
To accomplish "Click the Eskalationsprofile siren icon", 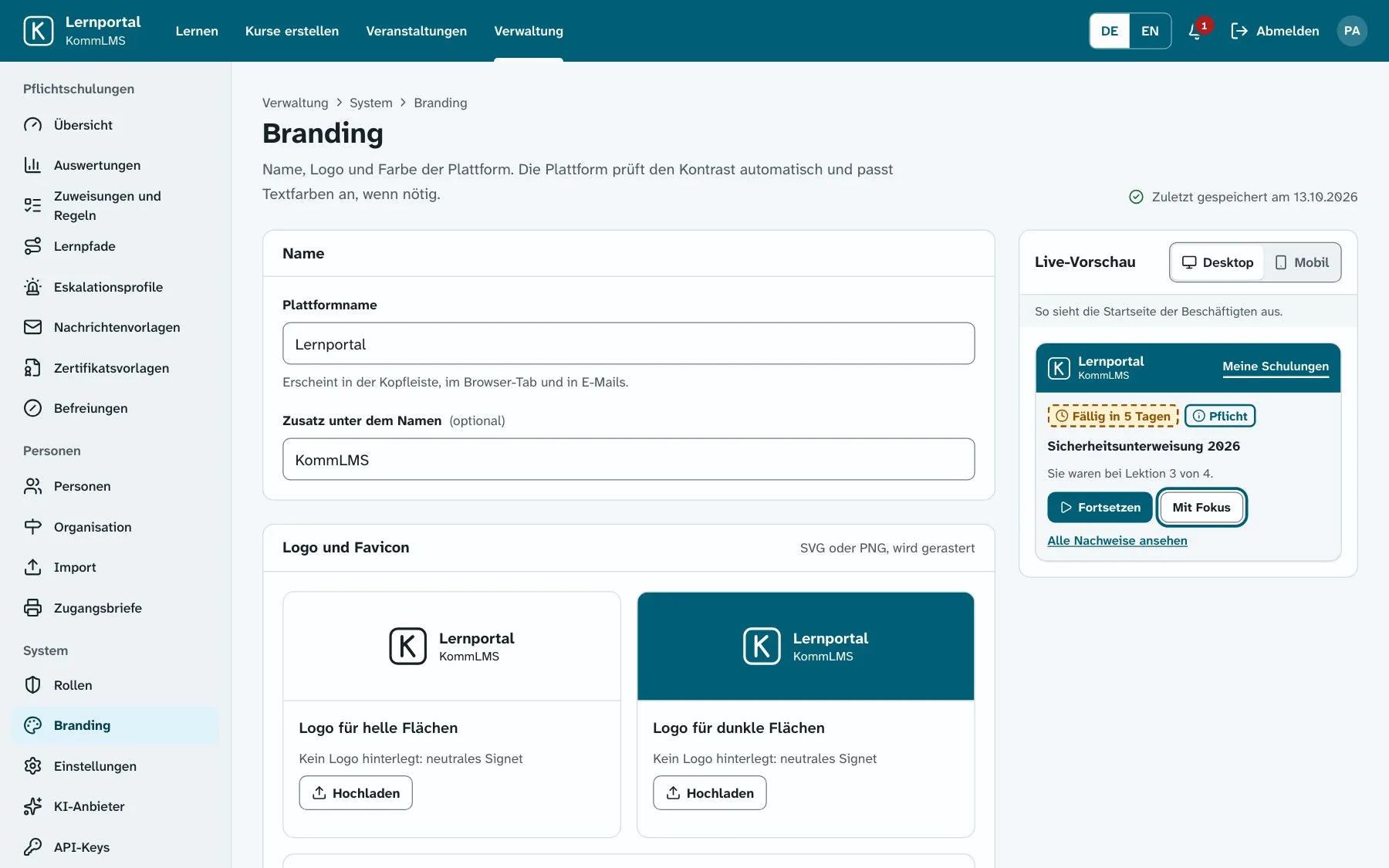I will point(32,287).
